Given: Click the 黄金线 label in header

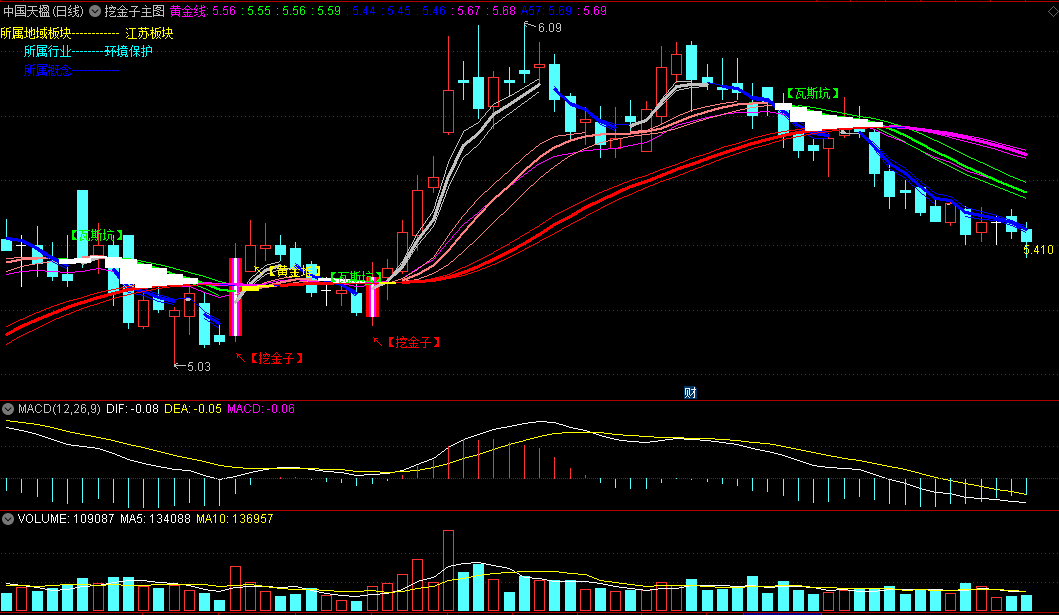Looking at the screenshot, I should [x=188, y=11].
